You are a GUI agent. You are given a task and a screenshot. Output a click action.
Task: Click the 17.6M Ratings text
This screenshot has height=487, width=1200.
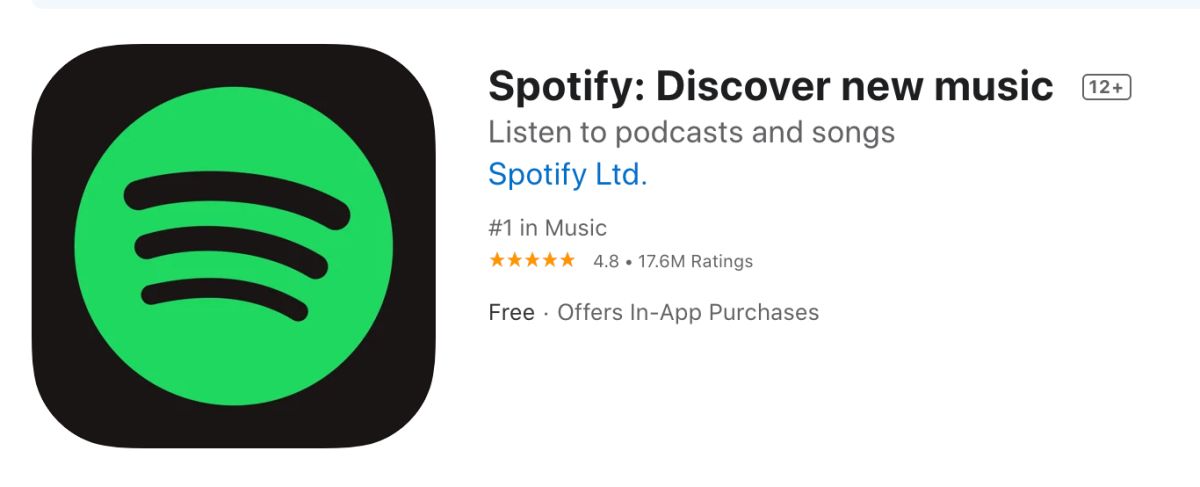695,262
